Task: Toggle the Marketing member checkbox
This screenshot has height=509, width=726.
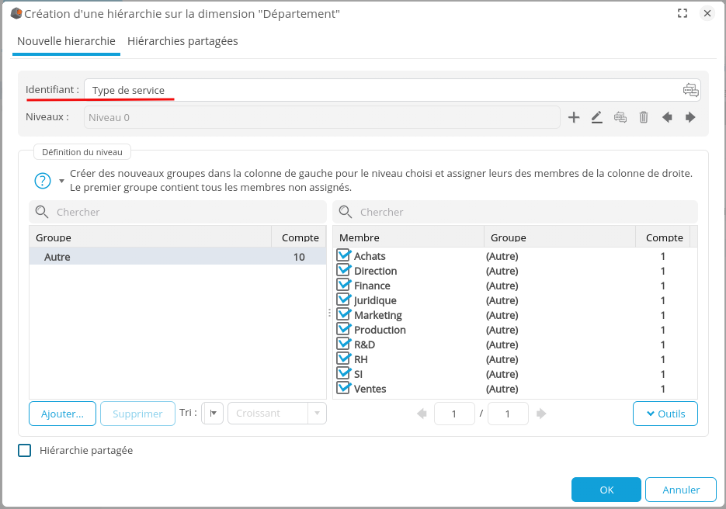Action: point(344,315)
